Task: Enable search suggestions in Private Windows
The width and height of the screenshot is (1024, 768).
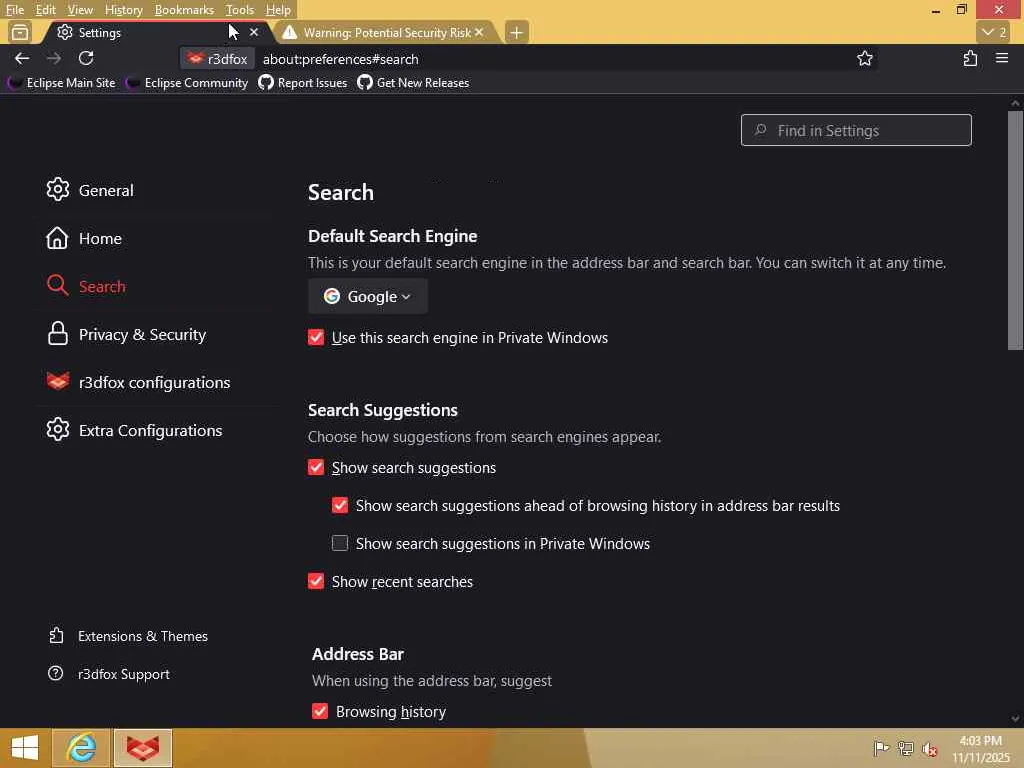Action: click(x=340, y=543)
